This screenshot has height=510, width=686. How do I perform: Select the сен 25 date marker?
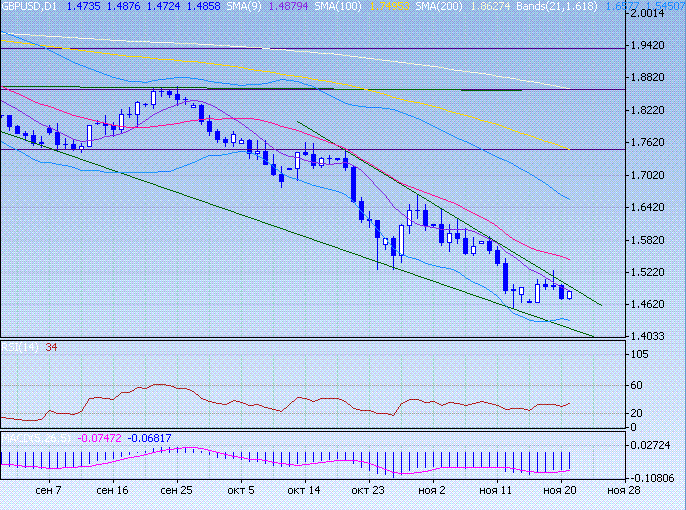coord(177,491)
